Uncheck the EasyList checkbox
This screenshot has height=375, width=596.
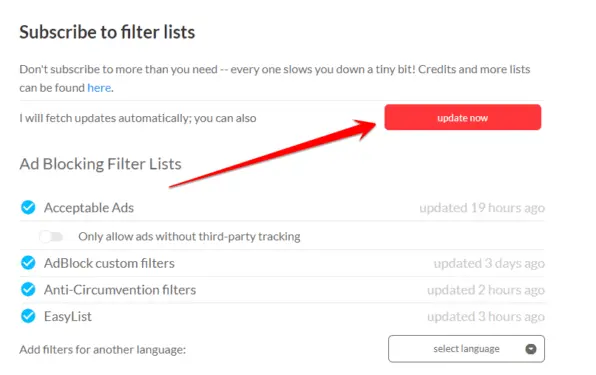click(28, 316)
